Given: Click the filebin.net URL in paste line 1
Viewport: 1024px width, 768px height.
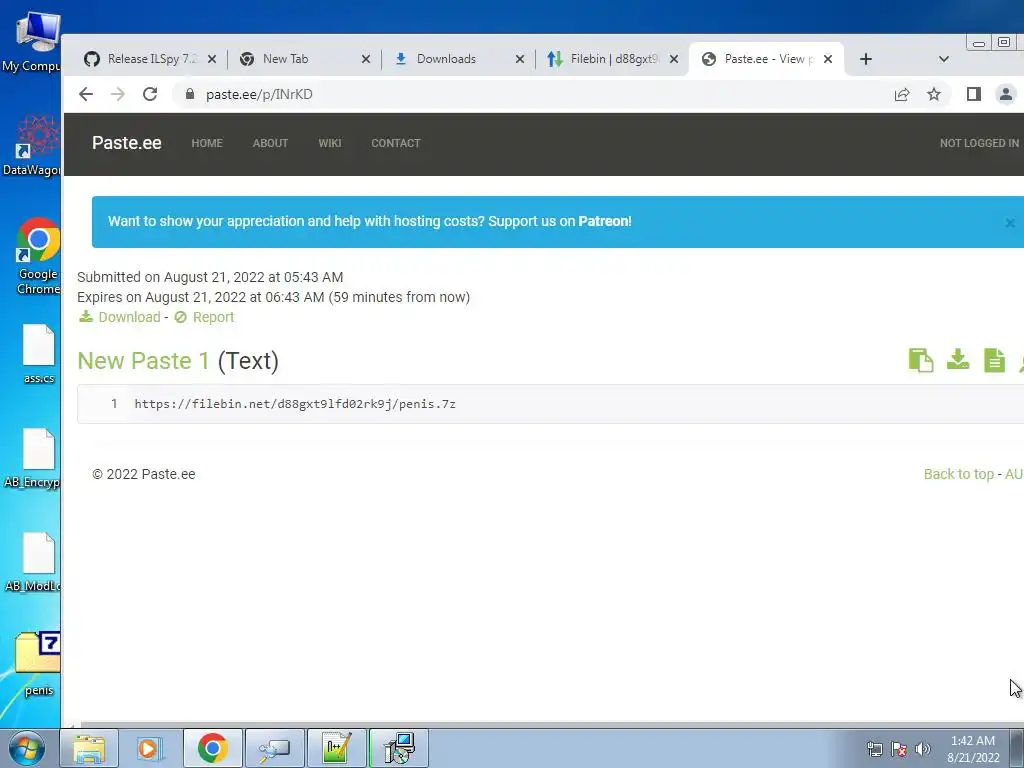Looking at the screenshot, I should (295, 404).
